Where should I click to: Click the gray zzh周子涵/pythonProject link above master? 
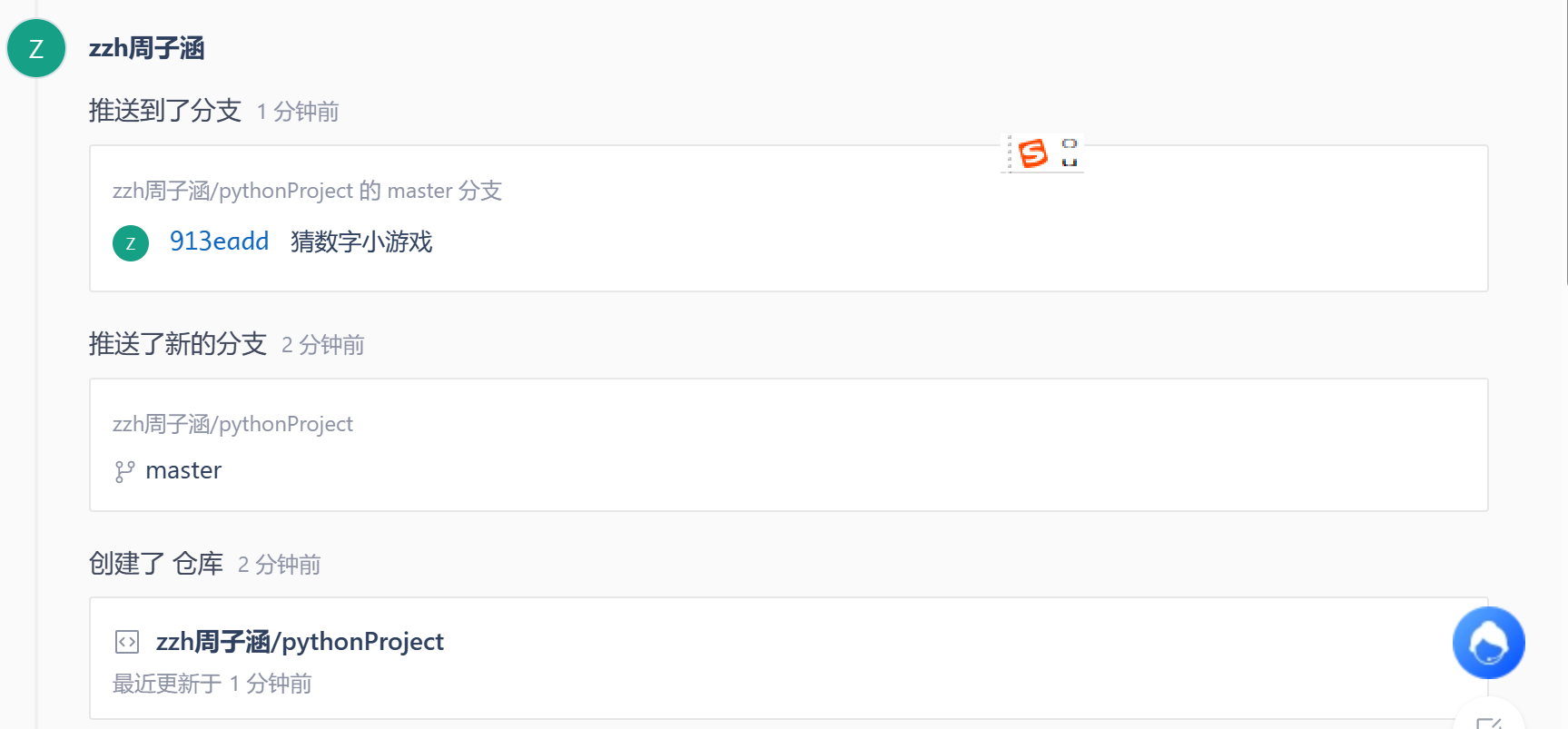point(232,424)
